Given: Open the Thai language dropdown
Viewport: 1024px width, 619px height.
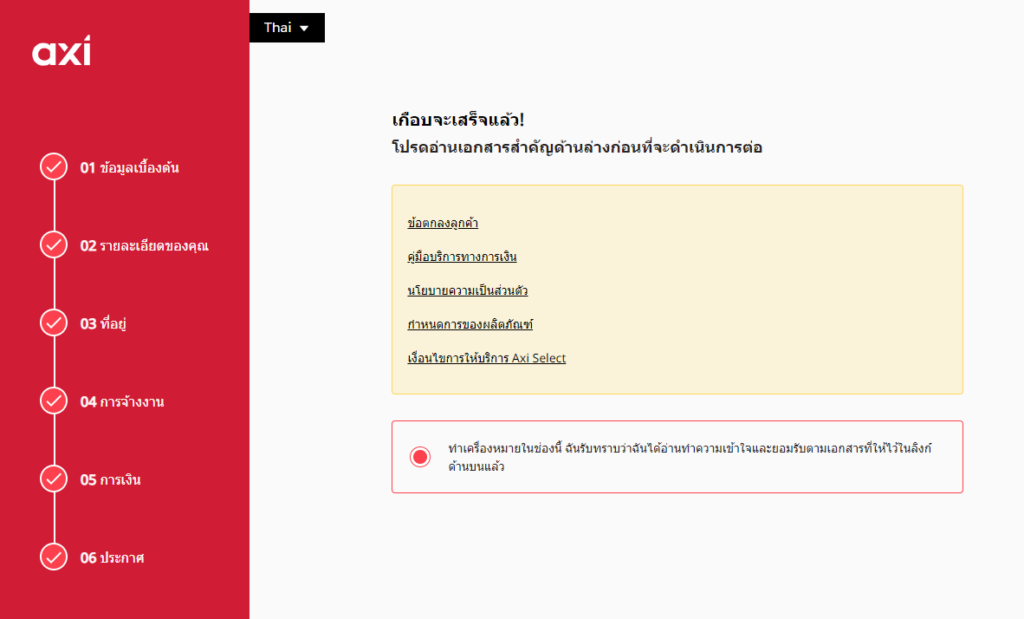Looking at the screenshot, I should pos(287,27).
